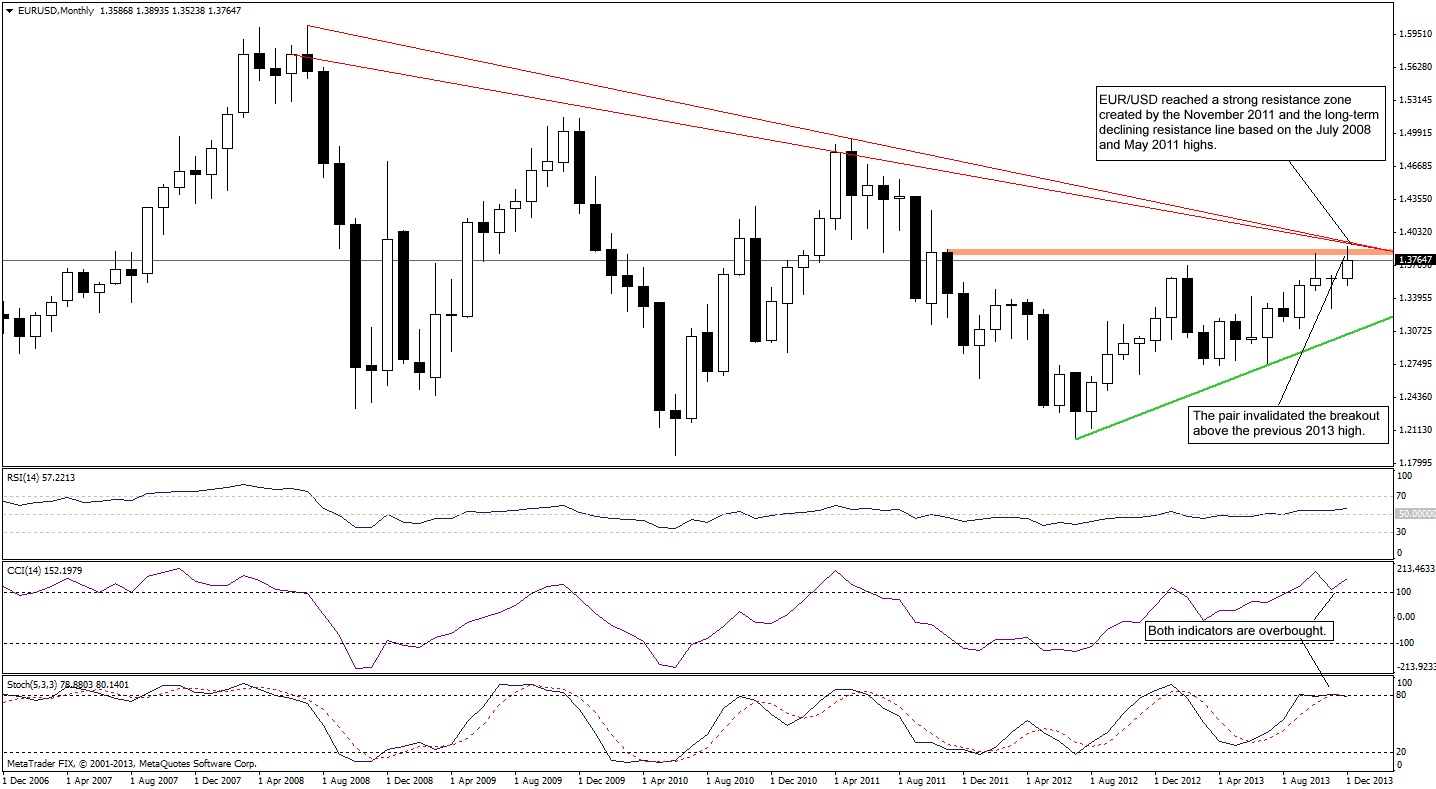Click the 'EUR/USD reached a strong resistance zone' text box
The image size is (1436, 789).
coord(1240,123)
